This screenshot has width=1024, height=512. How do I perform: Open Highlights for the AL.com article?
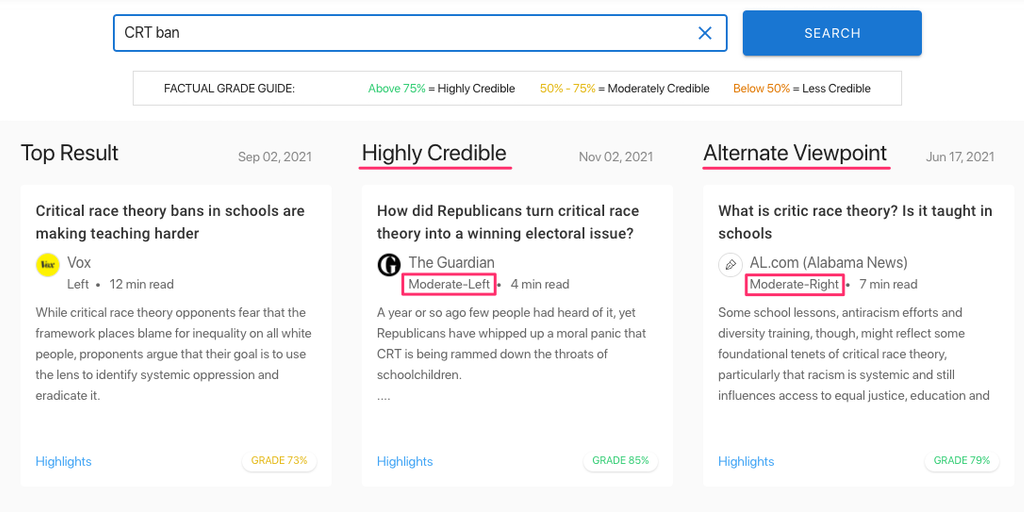click(746, 461)
